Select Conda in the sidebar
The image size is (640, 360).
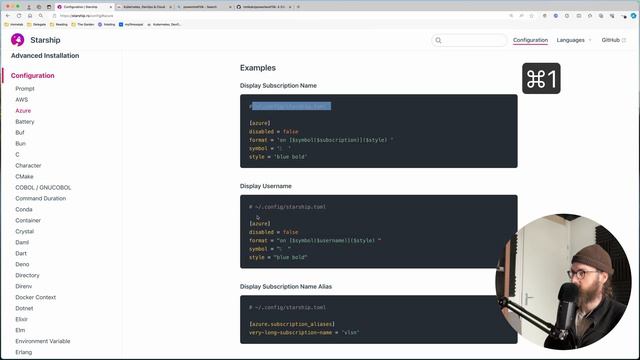click(24, 209)
